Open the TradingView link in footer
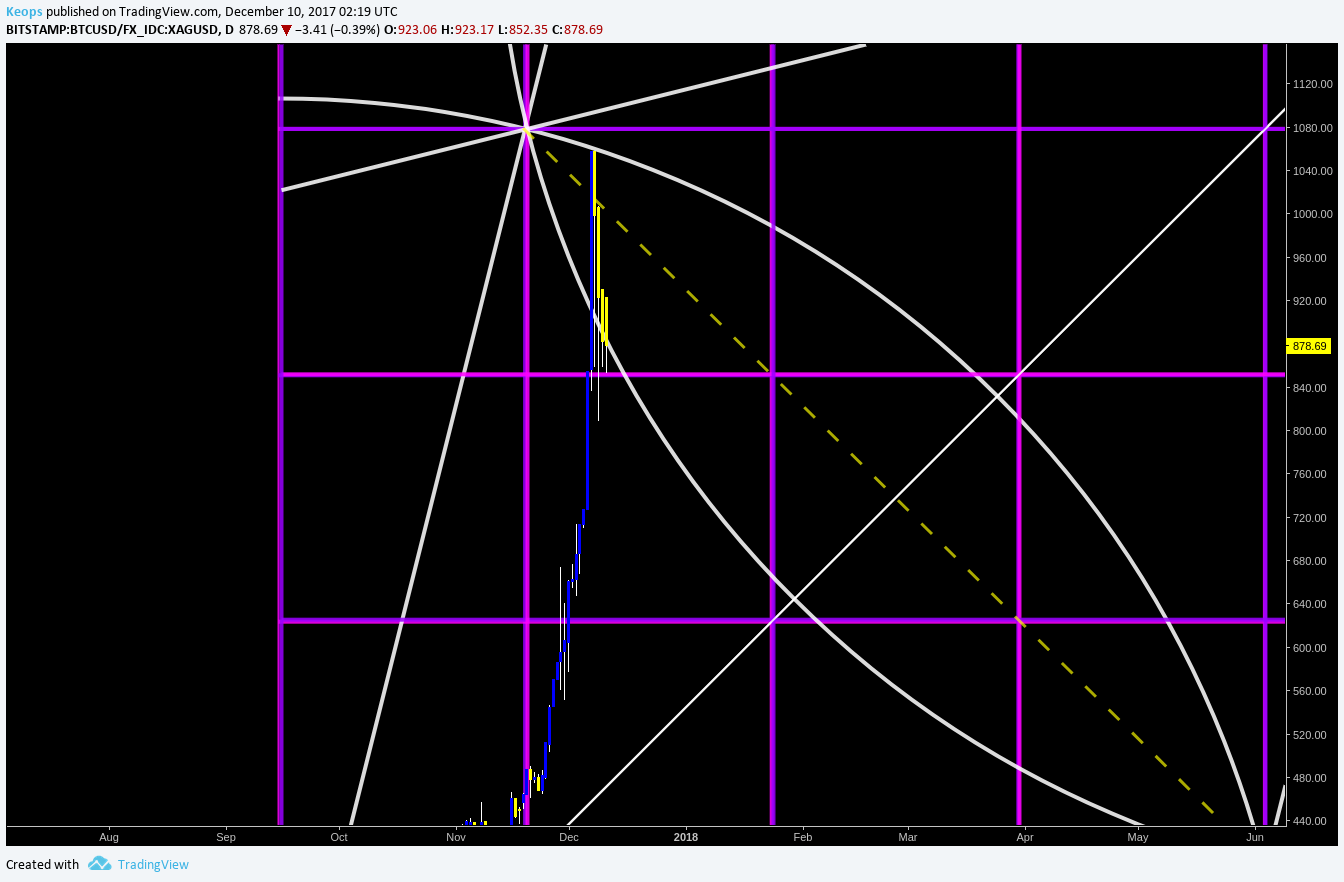Viewport: 1344px width, 882px height. pos(153,864)
